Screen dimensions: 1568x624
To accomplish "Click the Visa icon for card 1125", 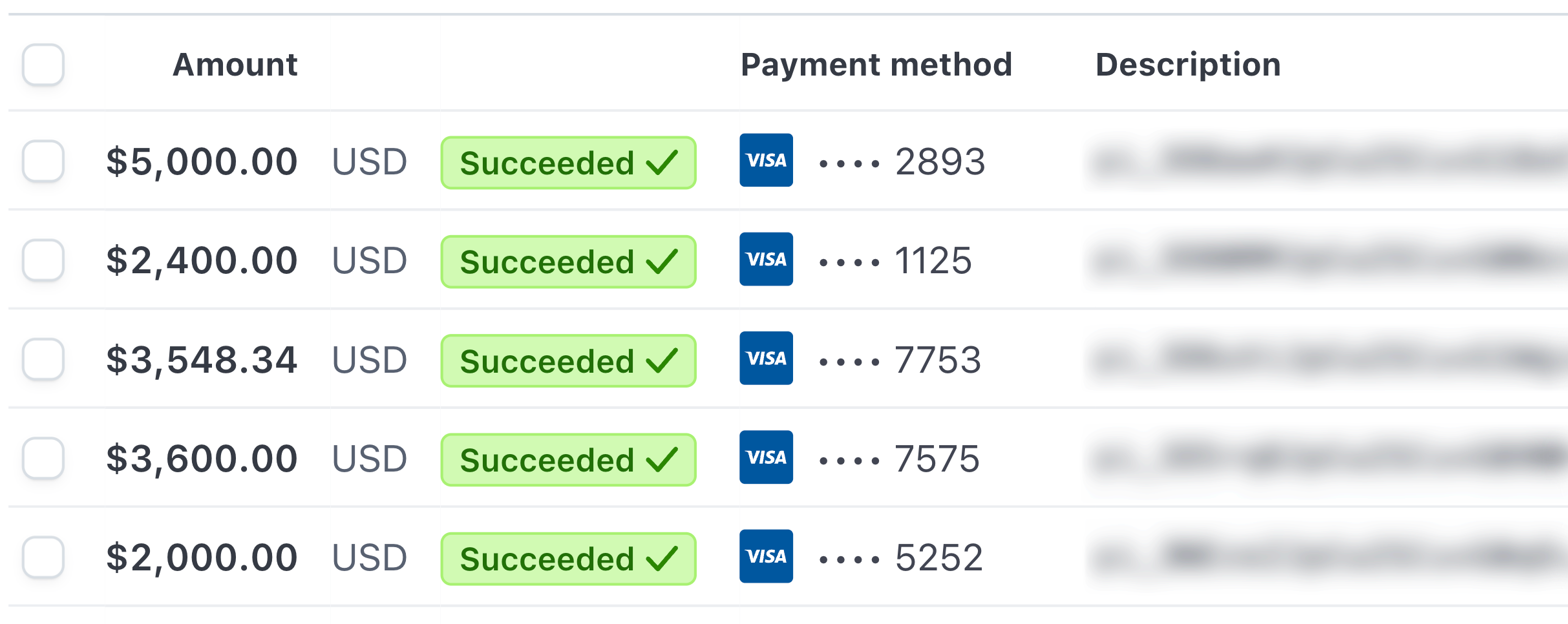I will 766,259.
